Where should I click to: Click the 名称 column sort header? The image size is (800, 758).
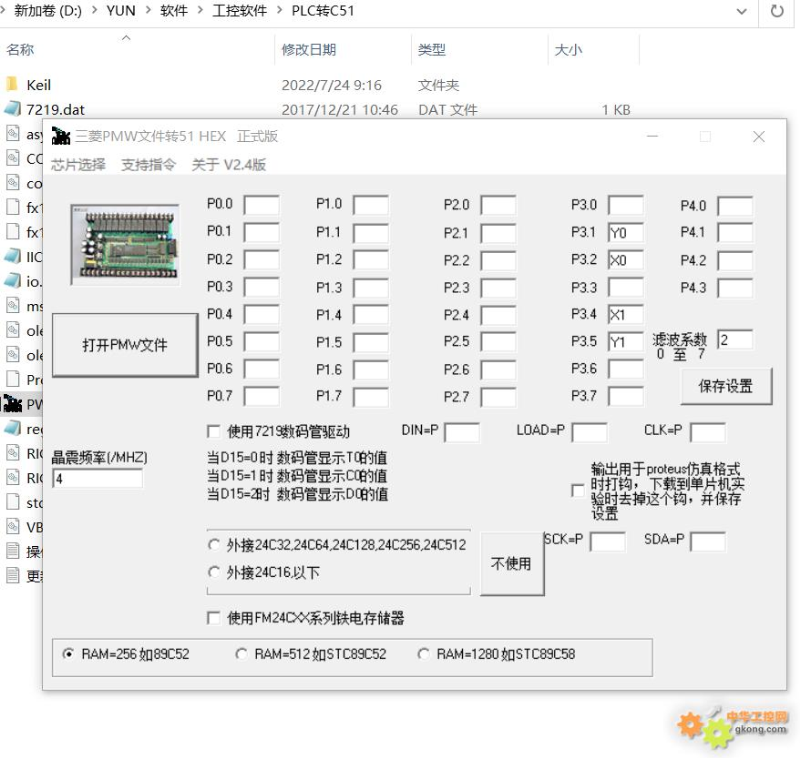tap(20, 50)
